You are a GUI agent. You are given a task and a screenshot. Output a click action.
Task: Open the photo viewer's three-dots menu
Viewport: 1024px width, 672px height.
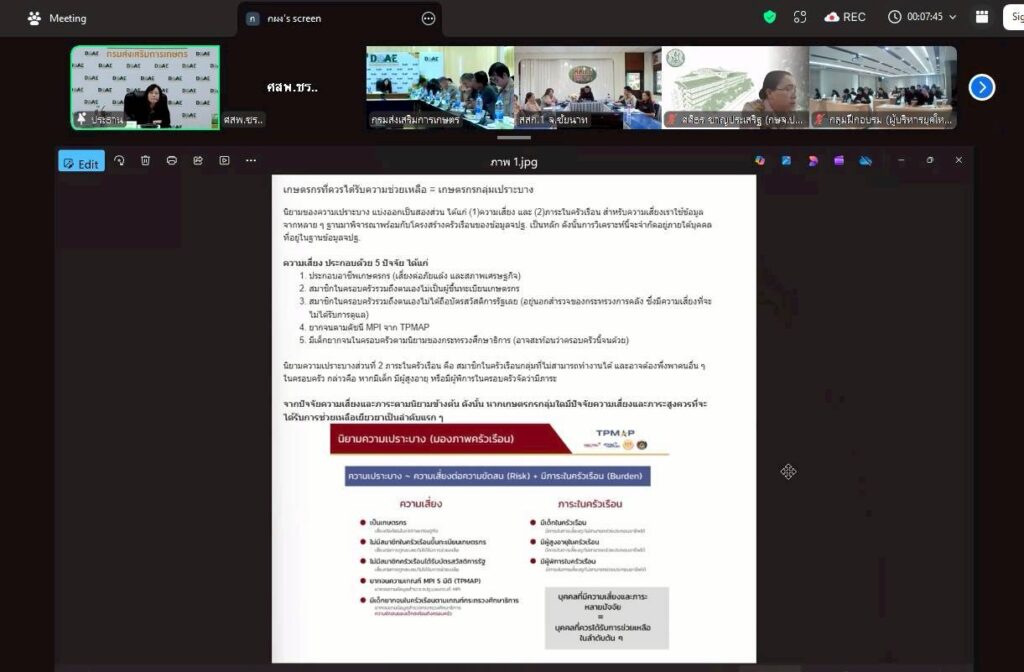click(x=251, y=161)
